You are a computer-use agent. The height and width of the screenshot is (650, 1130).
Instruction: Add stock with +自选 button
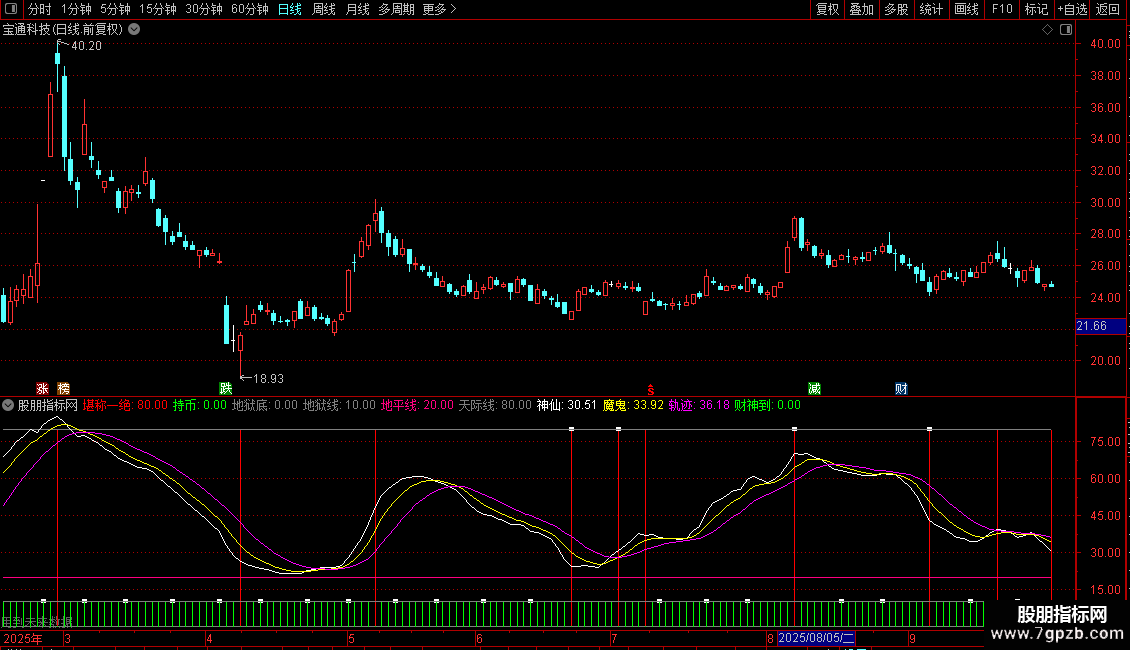coord(1072,9)
